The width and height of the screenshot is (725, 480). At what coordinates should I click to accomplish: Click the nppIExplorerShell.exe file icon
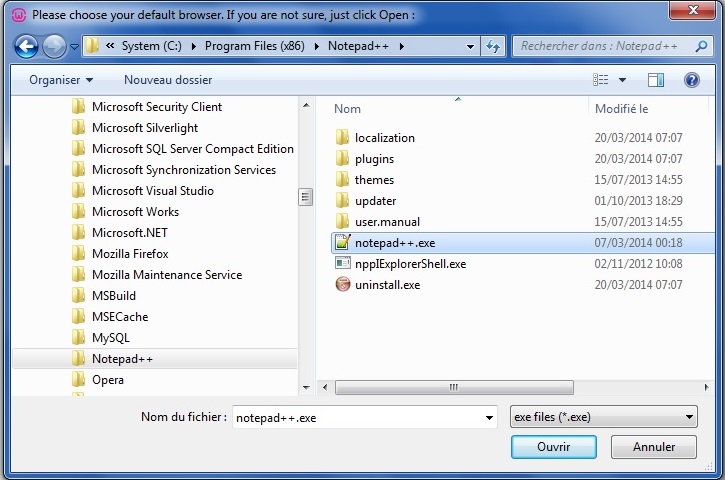[x=343, y=264]
